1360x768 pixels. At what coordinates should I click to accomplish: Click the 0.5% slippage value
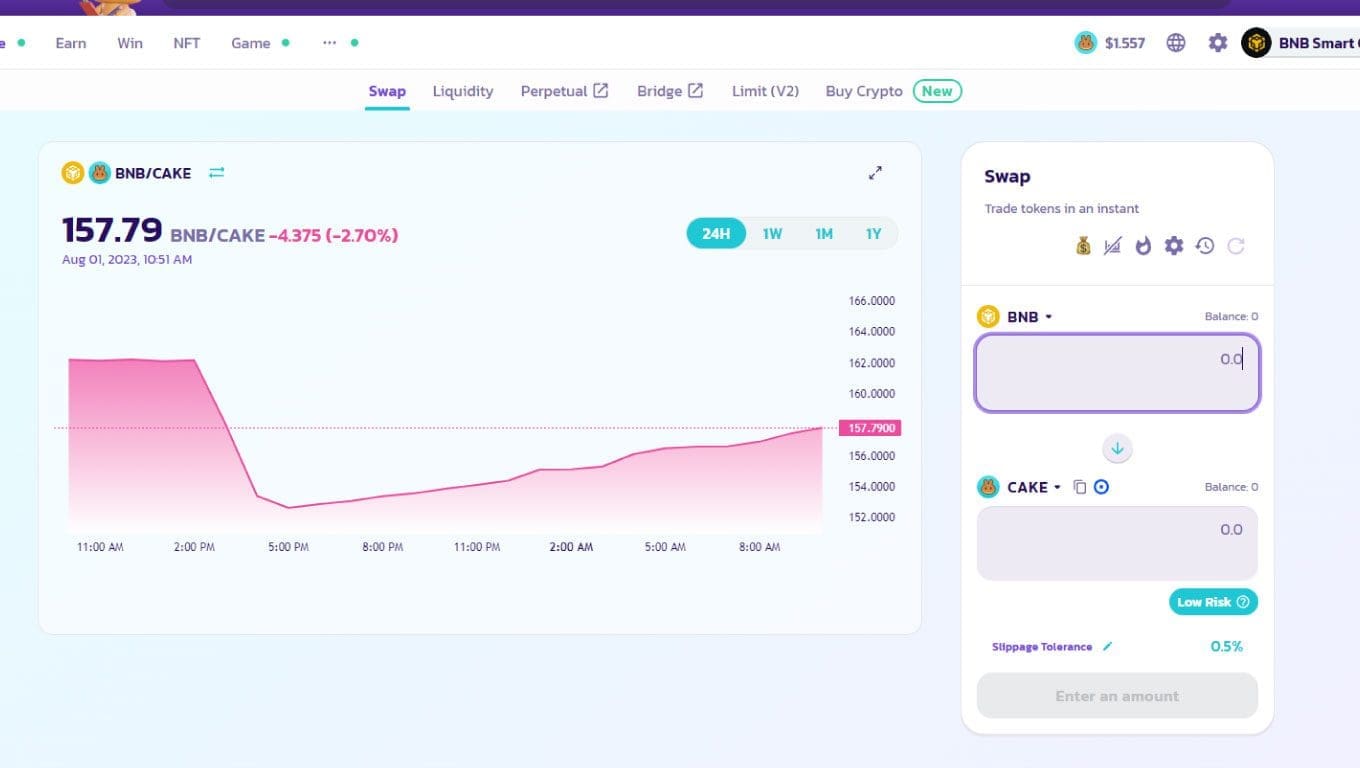click(x=1226, y=647)
